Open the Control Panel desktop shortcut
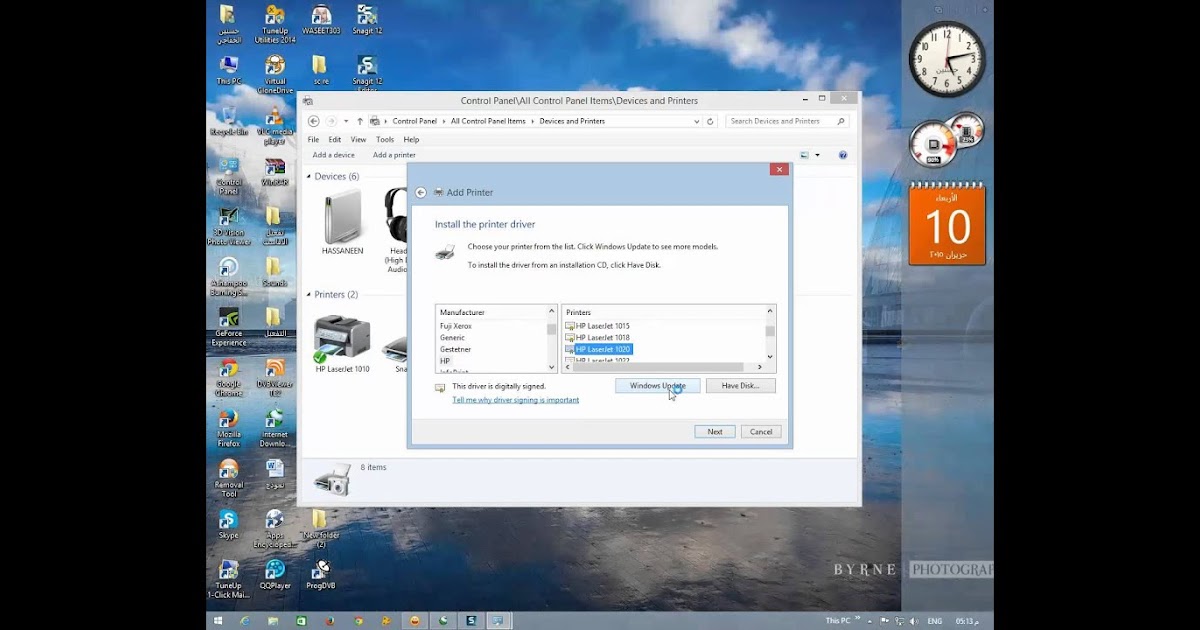 pos(228,176)
